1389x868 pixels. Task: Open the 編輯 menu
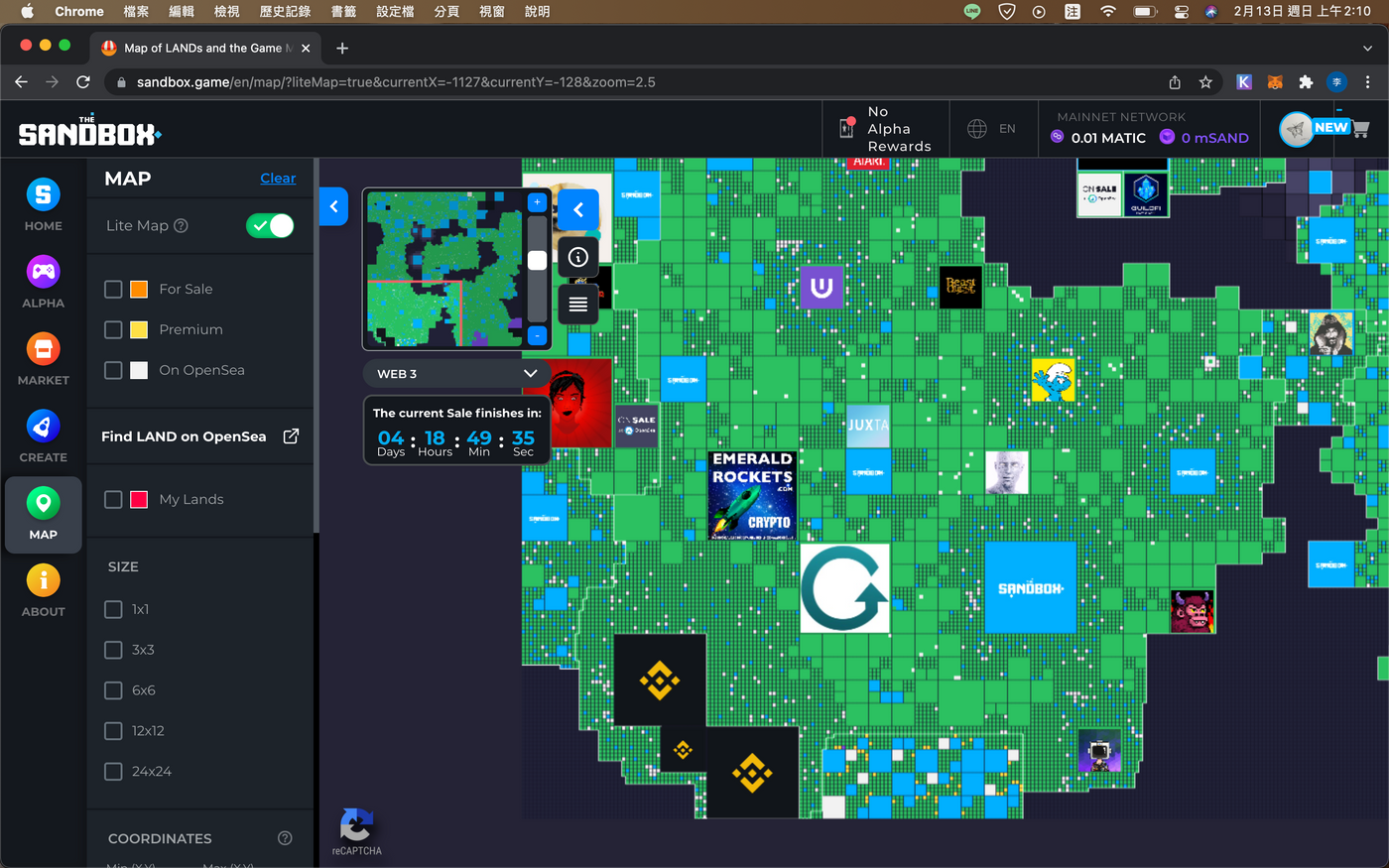182,11
